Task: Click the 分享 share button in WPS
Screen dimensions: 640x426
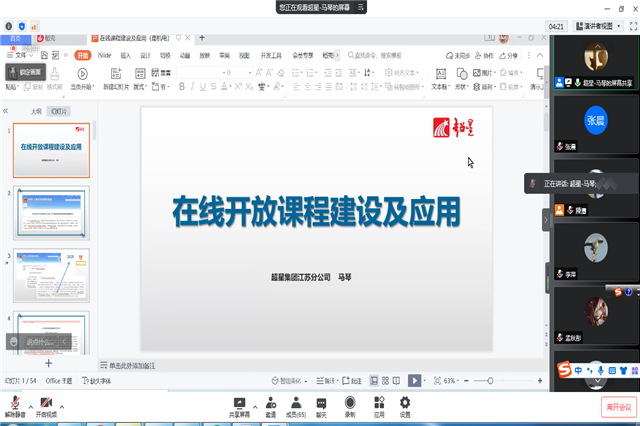Action: [507, 55]
